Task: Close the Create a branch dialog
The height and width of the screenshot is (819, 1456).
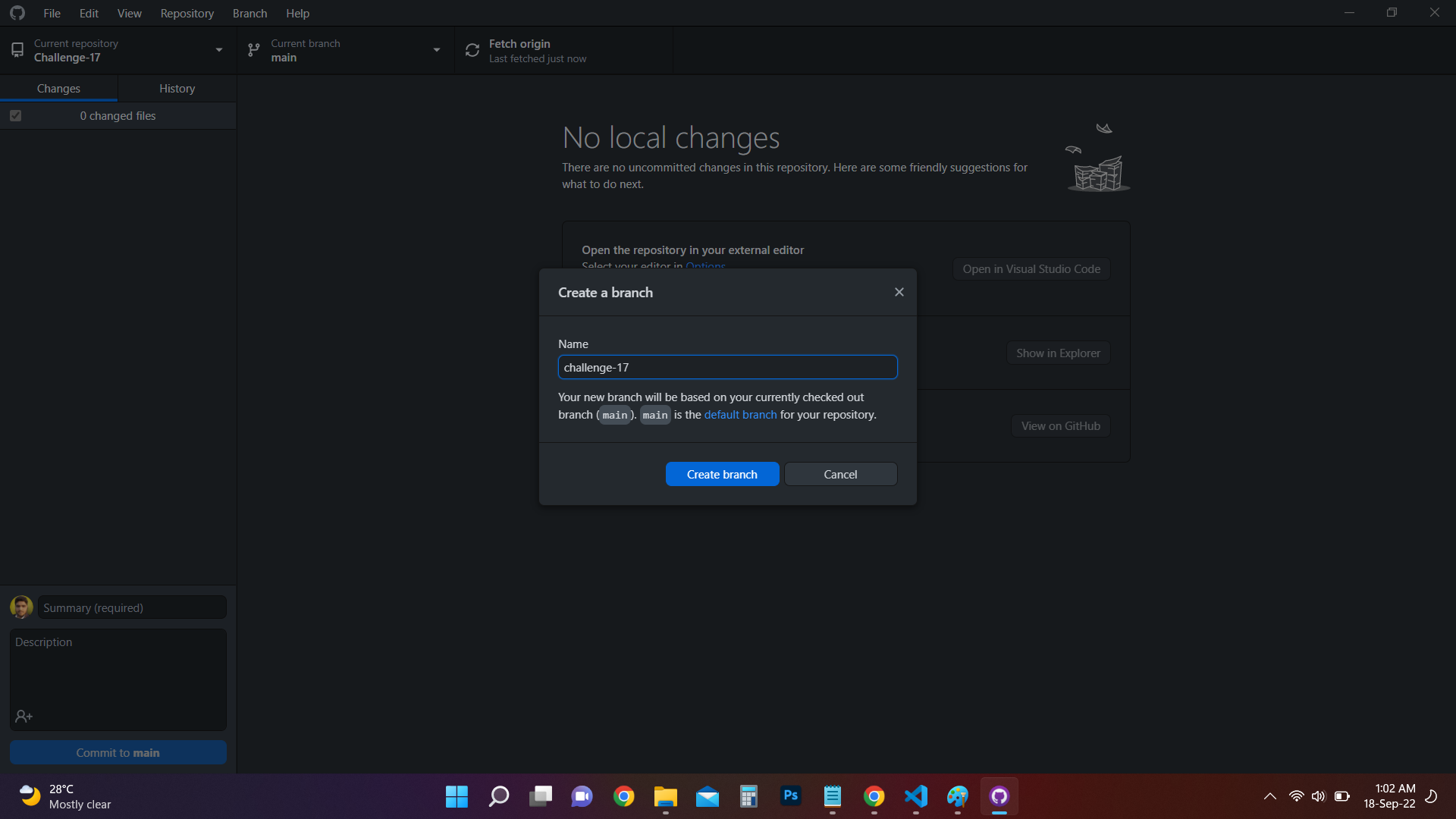Action: [x=899, y=292]
